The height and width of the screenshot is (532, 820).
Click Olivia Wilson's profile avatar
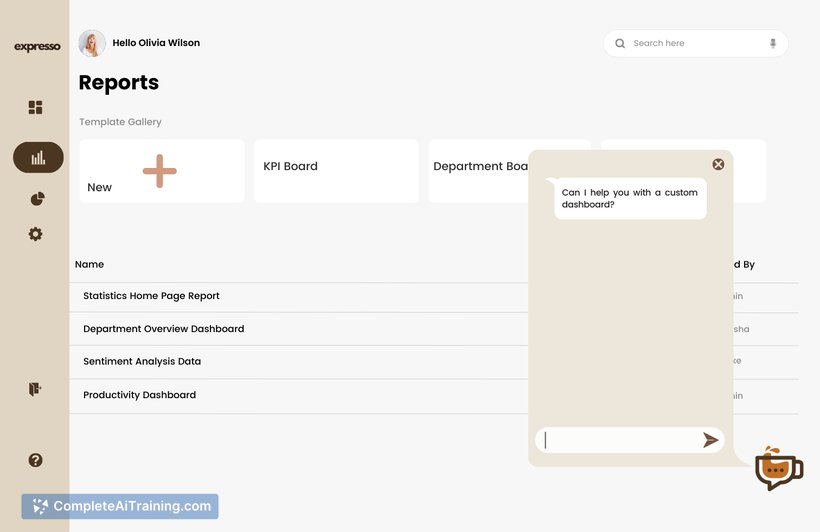point(92,43)
